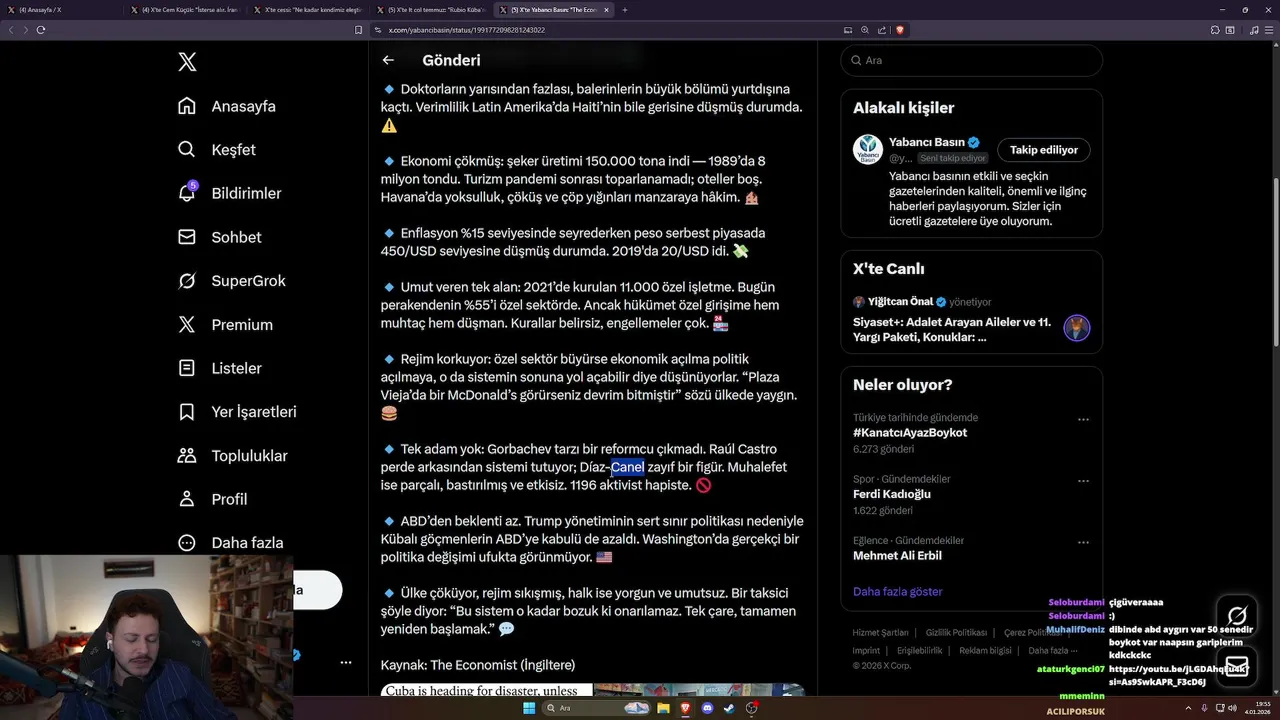
Task: Open the Bildirimler bell icon
Action: click(187, 193)
